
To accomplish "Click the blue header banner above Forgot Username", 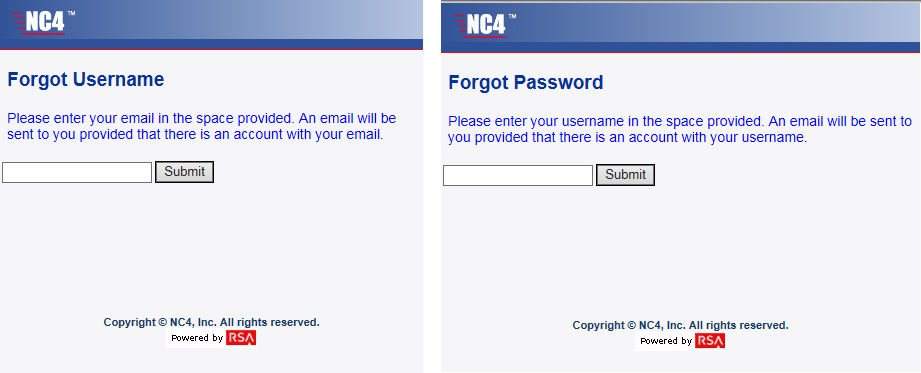I will 211,25.
